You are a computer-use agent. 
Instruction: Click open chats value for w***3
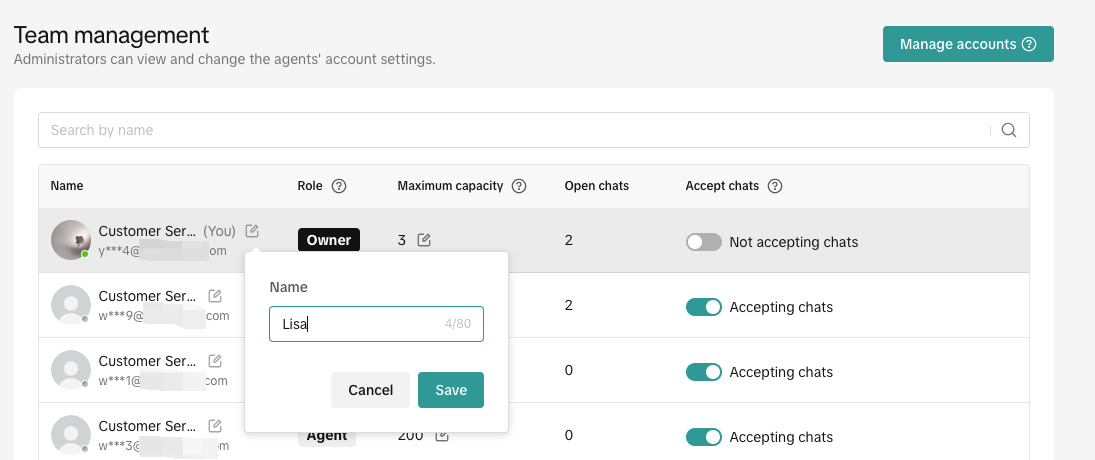(568, 435)
